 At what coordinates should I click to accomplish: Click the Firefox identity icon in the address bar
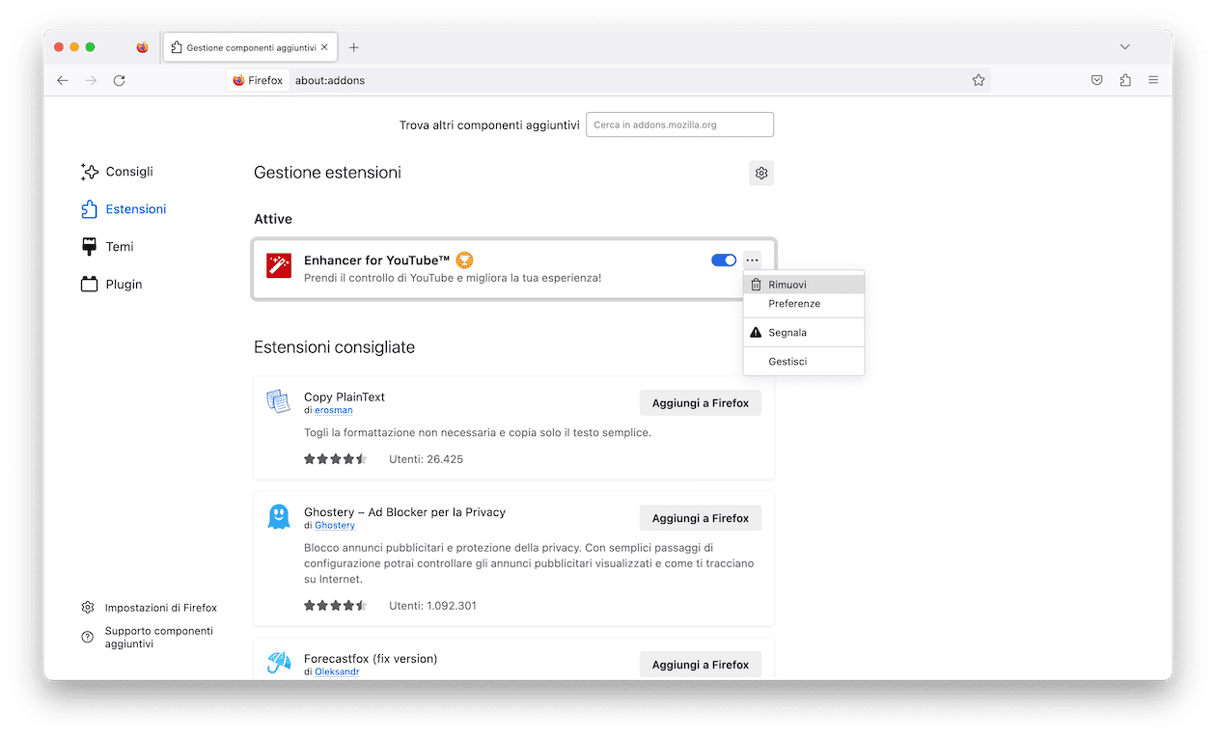click(x=239, y=80)
